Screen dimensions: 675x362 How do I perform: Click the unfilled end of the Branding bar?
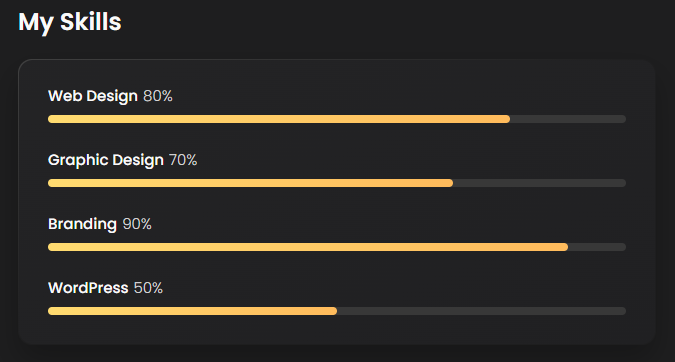(597, 247)
